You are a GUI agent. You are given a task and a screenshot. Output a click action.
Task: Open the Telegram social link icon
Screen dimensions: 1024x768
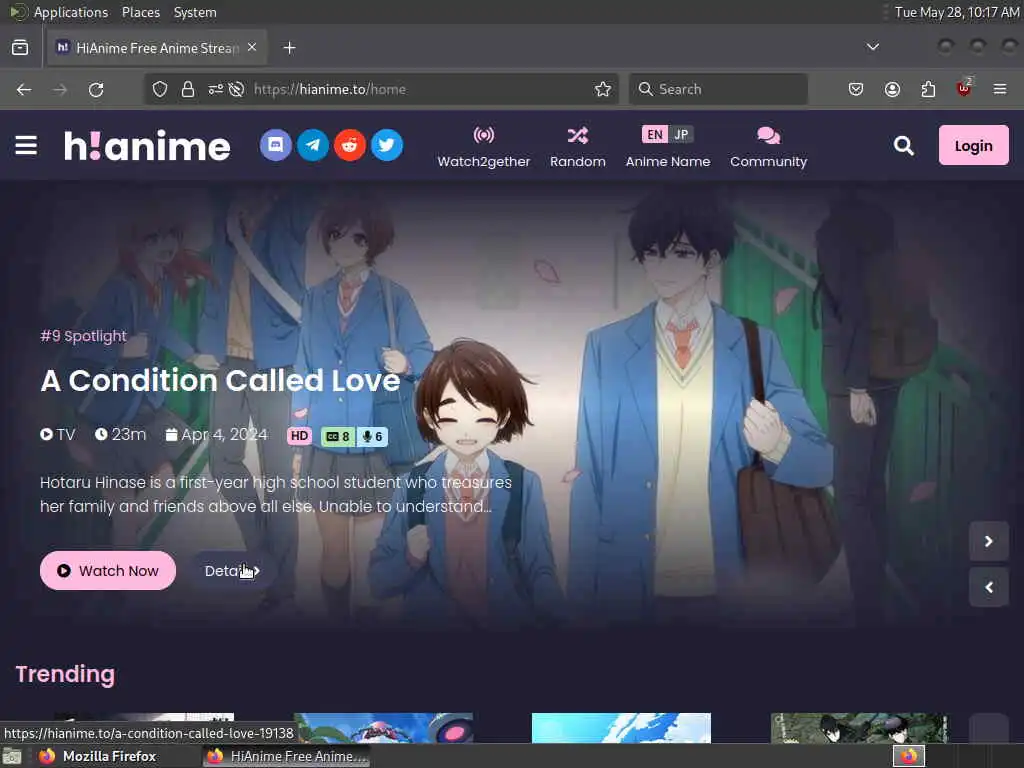click(x=313, y=145)
